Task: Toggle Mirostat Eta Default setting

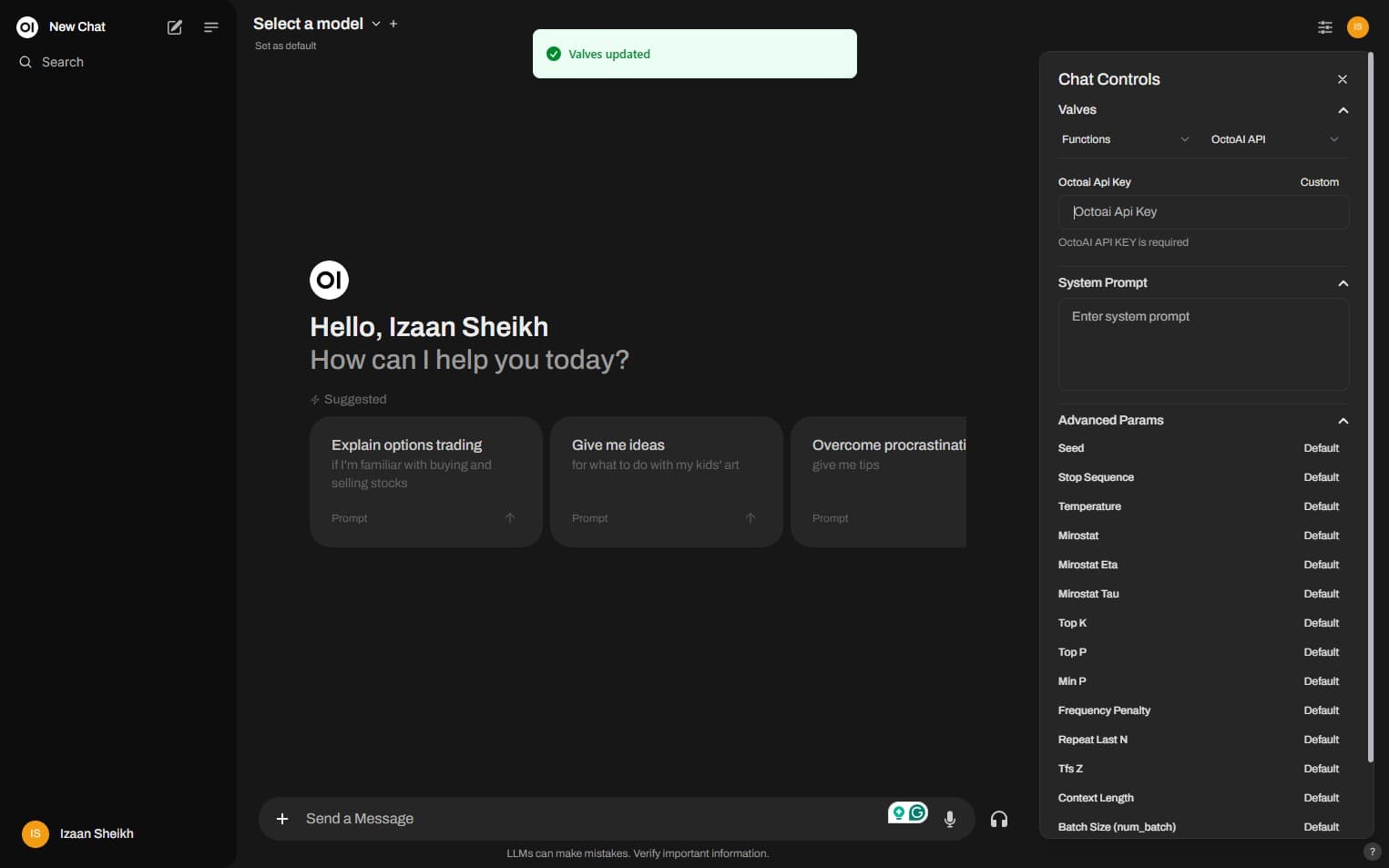Action: [1321, 565]
